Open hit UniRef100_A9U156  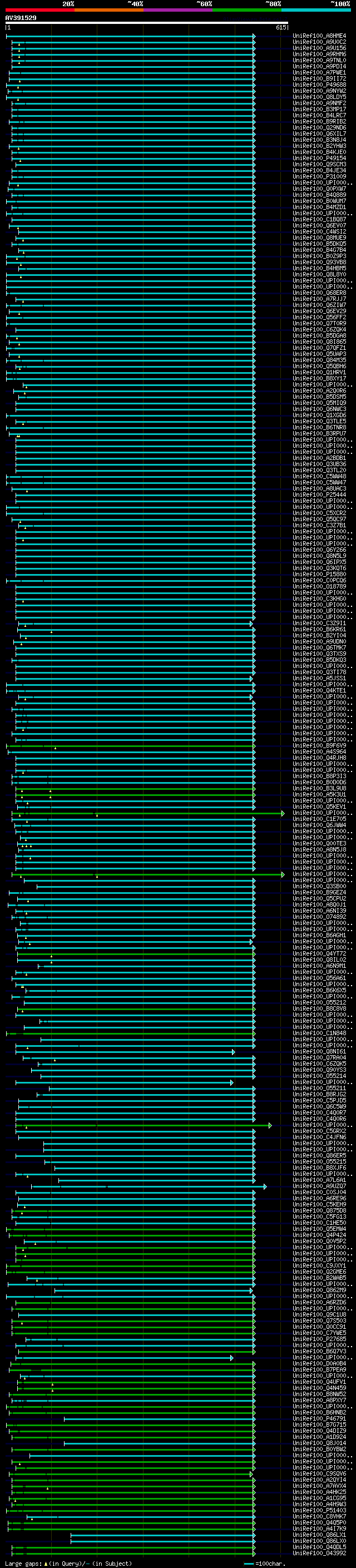pyautogui.click(x=319, y=48)
